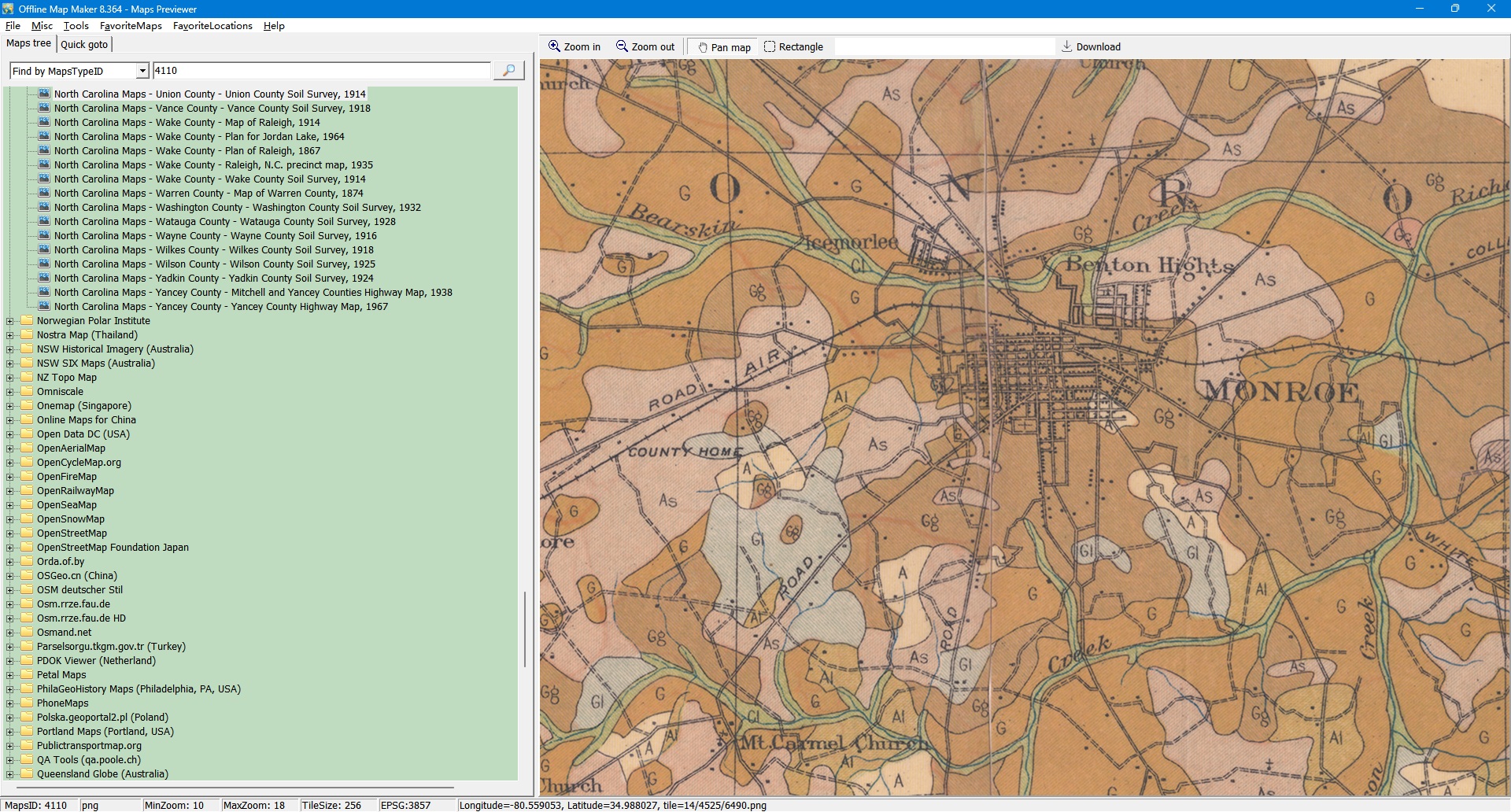Open the Tools menu
The width and height of the screenshot is (1511, 812).
point(76,26)
